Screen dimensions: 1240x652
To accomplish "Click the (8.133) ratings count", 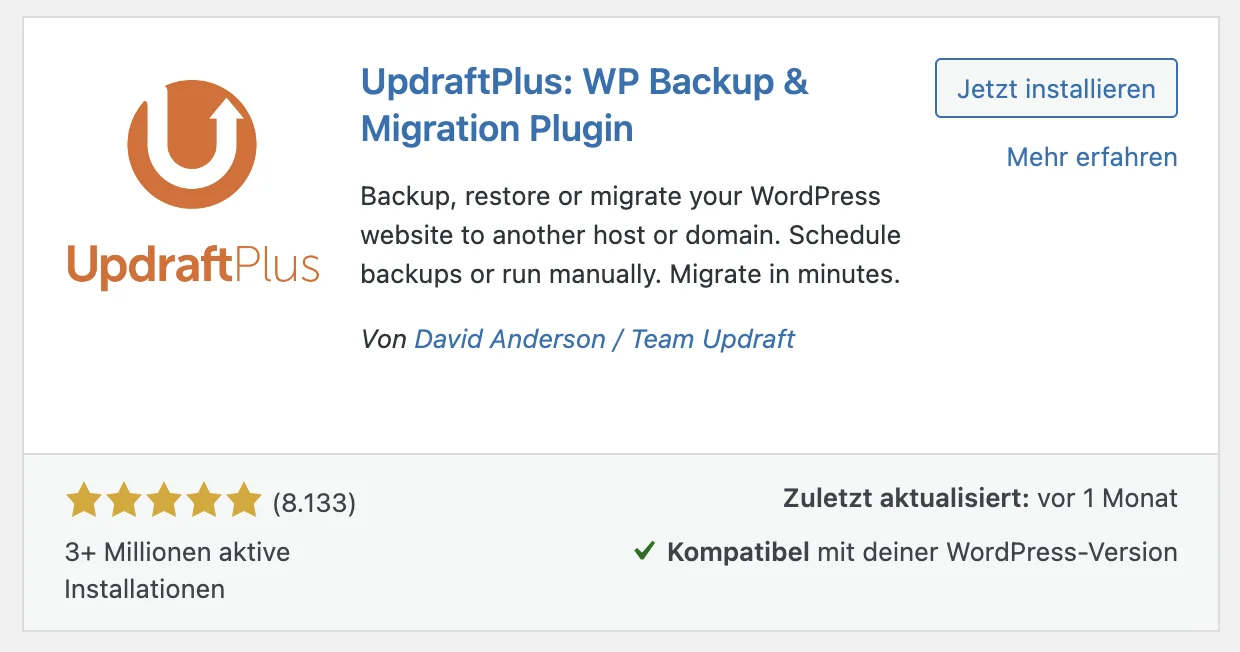I will 314,502.
